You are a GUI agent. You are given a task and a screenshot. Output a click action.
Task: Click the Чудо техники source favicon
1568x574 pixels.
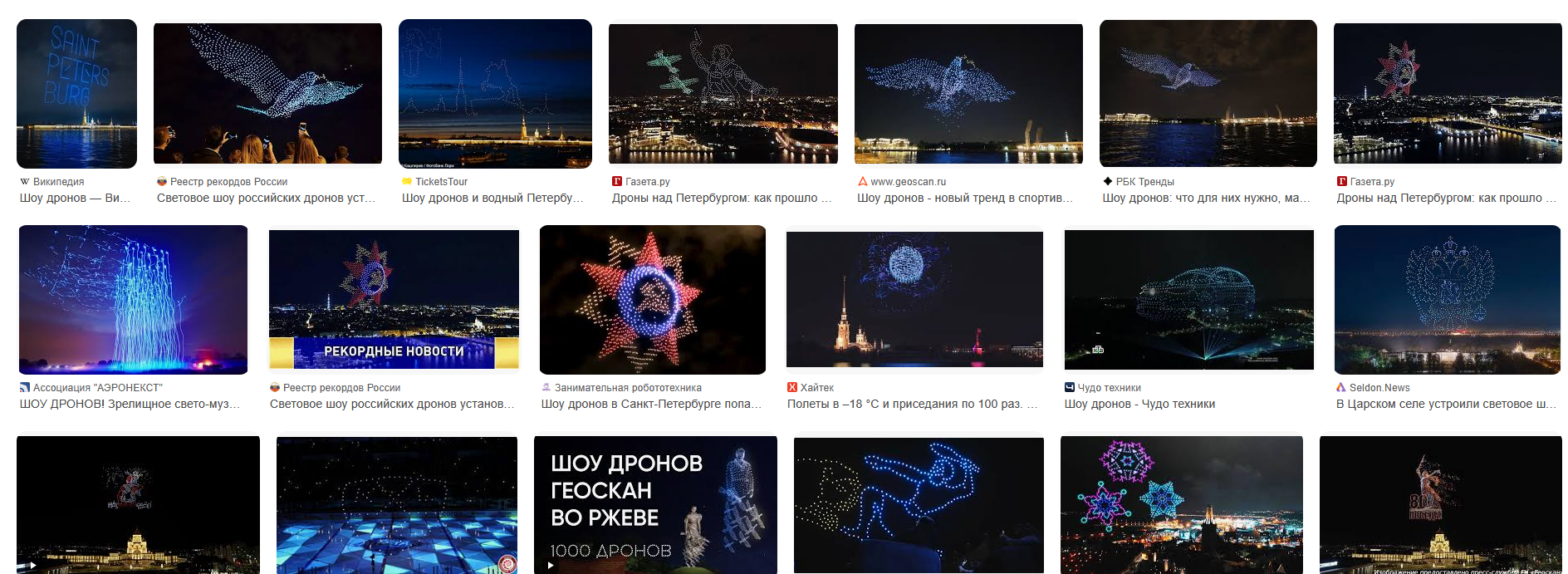(1070, 388)
